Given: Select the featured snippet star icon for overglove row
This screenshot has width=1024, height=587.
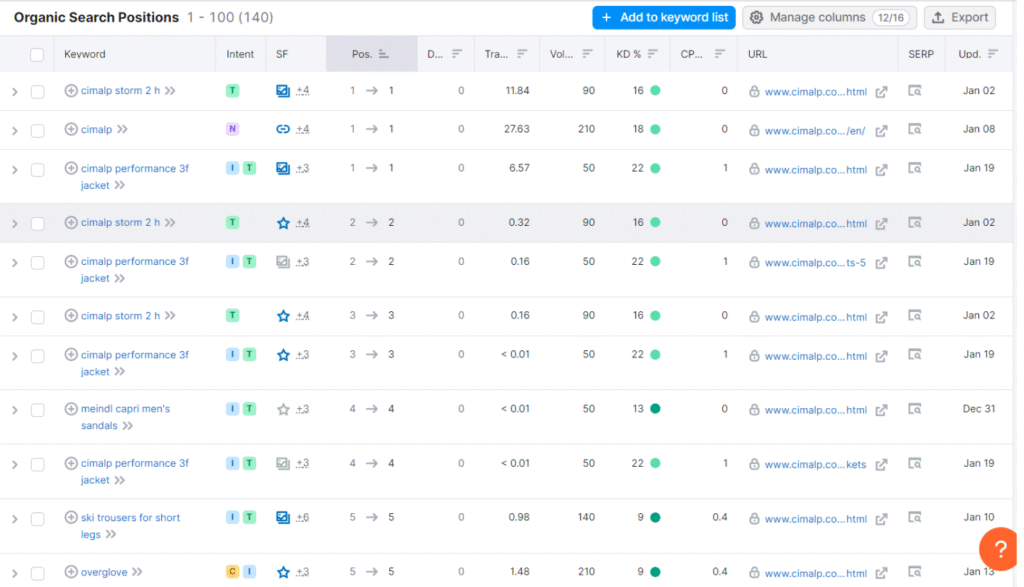Looking at the screenshot, I should pyautogui.click(x=284, y=571).
